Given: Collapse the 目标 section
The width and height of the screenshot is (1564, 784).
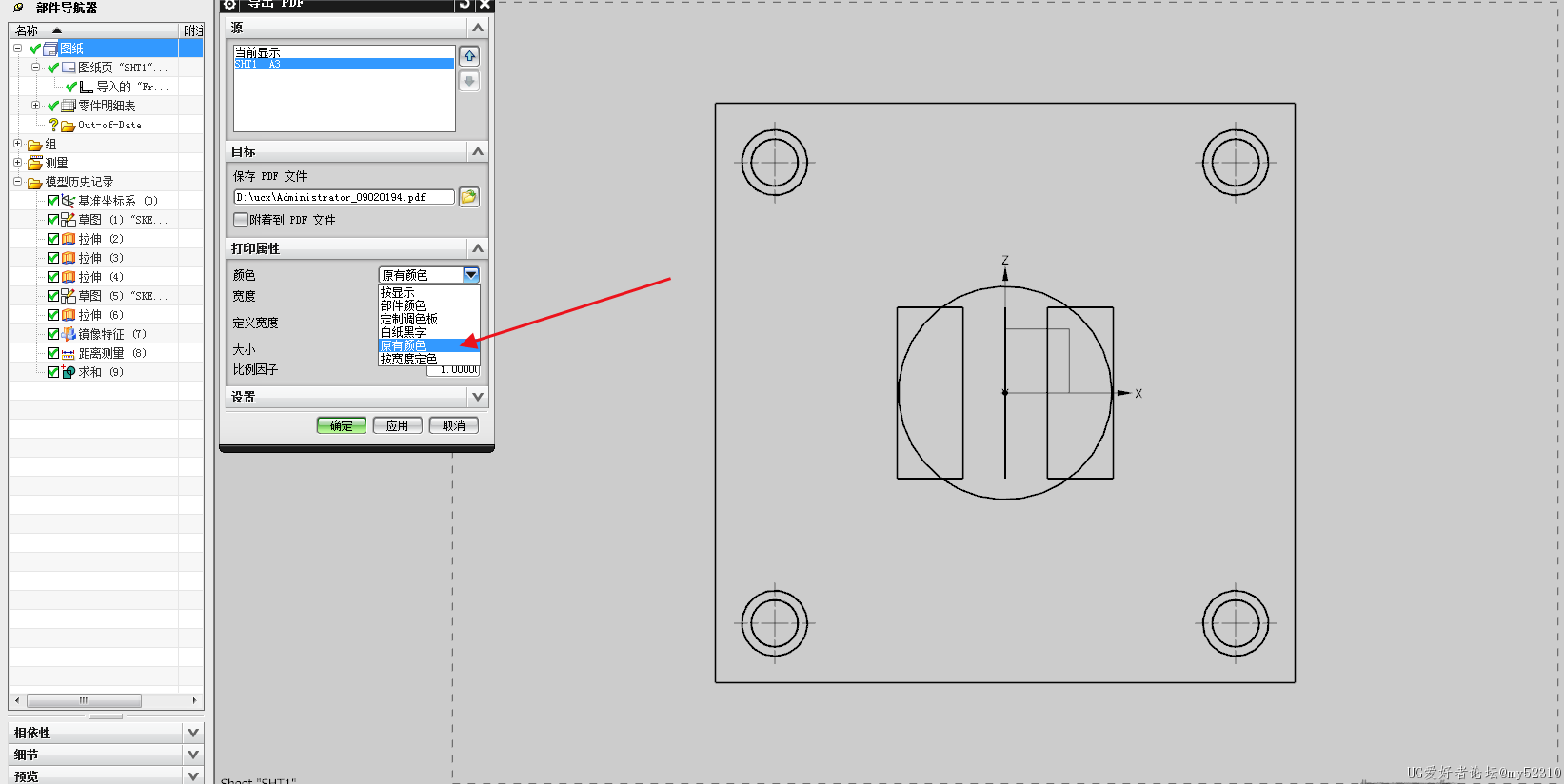Looking at the screenshot, I should (x=478, y=151).
